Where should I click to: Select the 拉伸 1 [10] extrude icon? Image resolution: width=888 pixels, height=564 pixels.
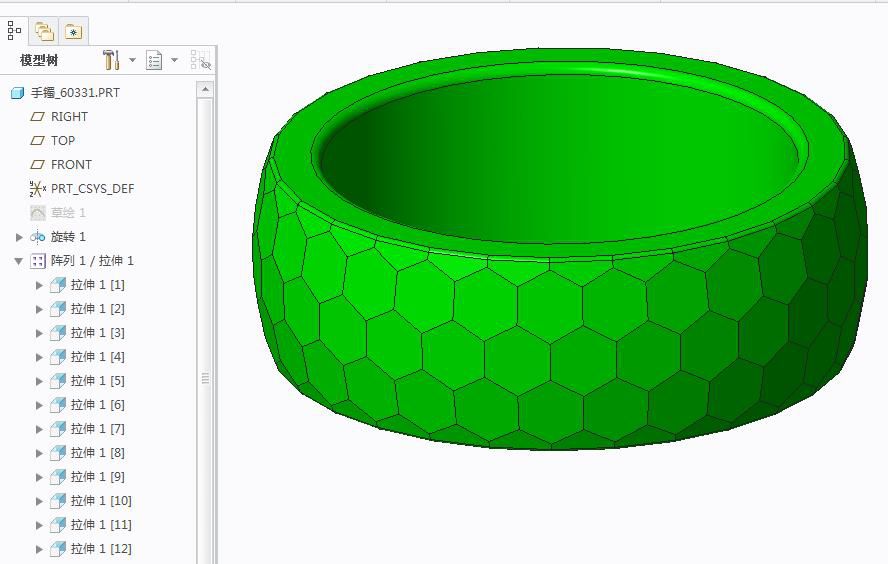[x=58, y=501]
